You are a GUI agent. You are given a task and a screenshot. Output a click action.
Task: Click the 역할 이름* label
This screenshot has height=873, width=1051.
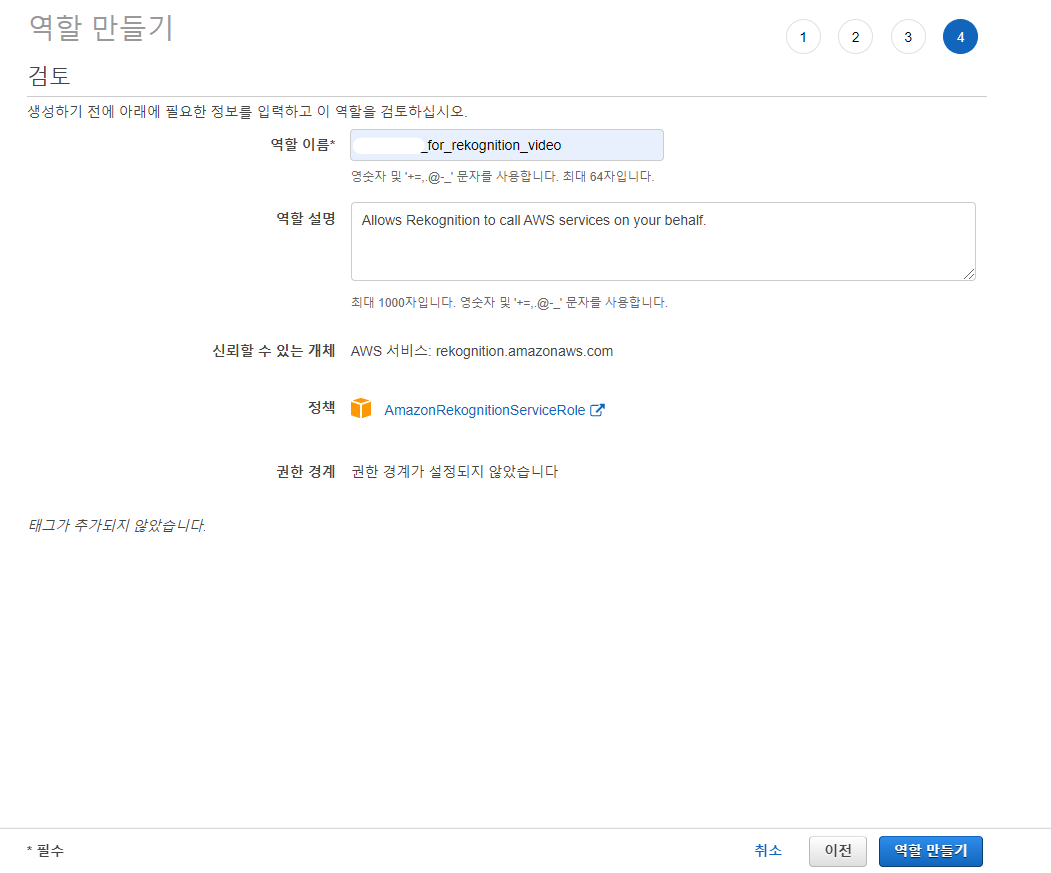pyautogui.click(x=302, y=144)
